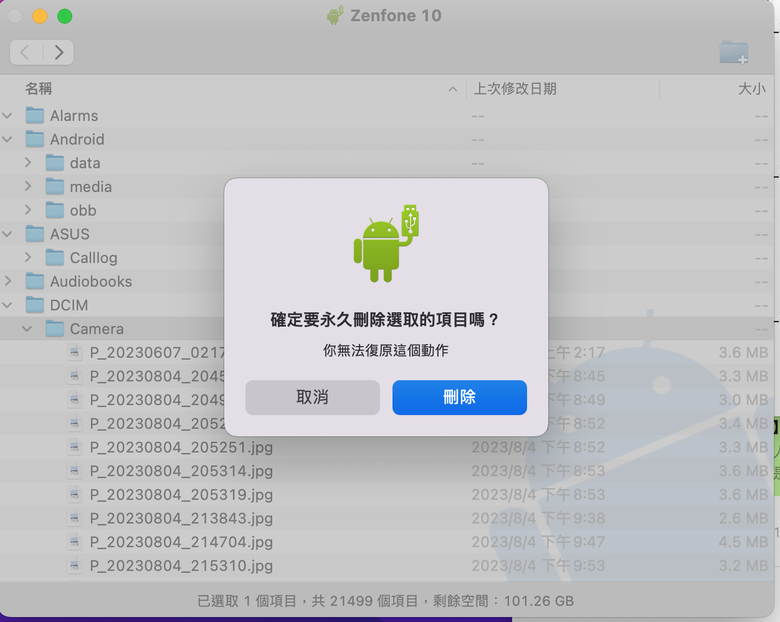Collapse the Alarms folder chevron
780x622 pixels.
(x=7, y=115)
